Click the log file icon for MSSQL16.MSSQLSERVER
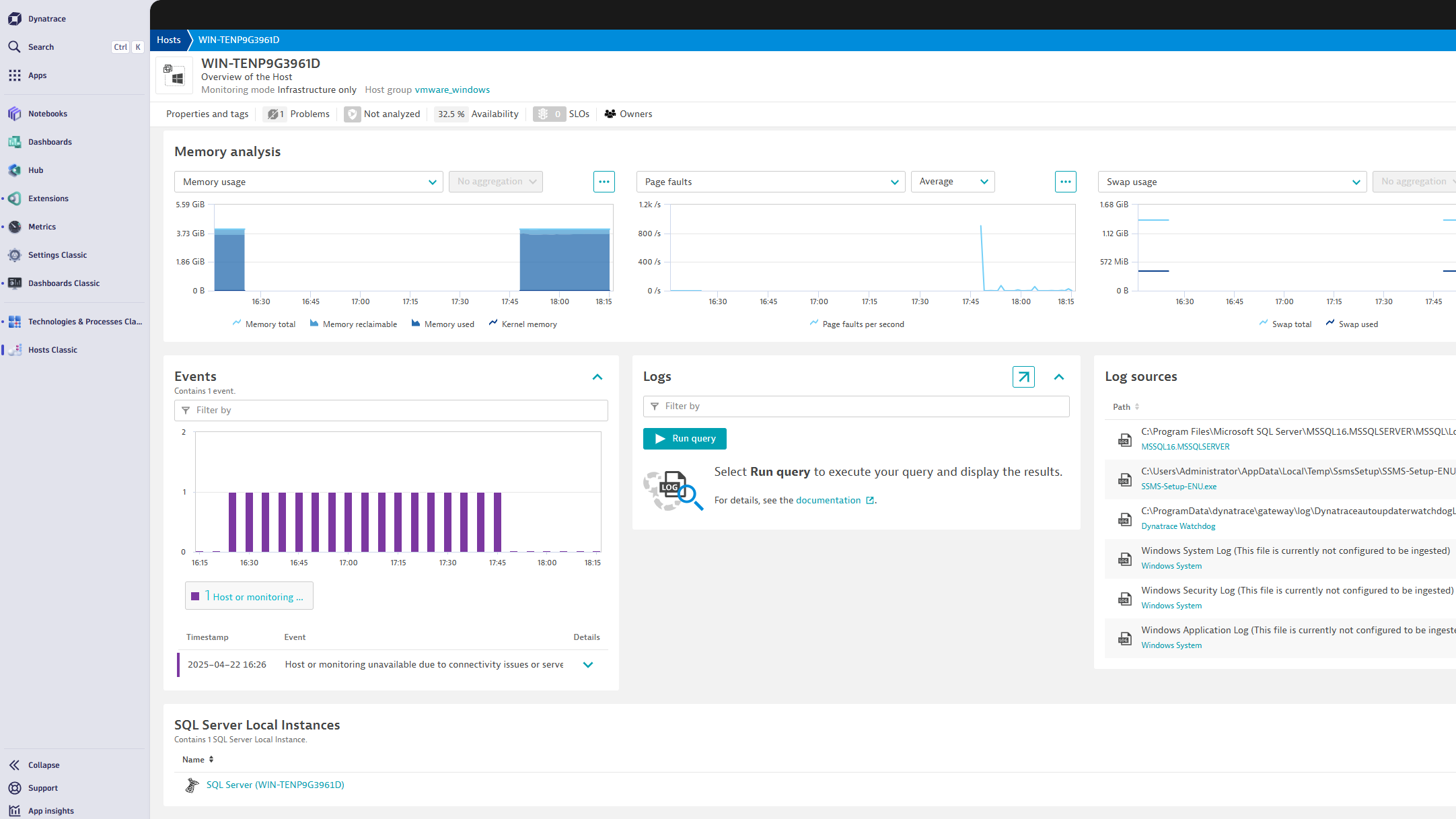1456x819 pixels. pos(1124,439)
